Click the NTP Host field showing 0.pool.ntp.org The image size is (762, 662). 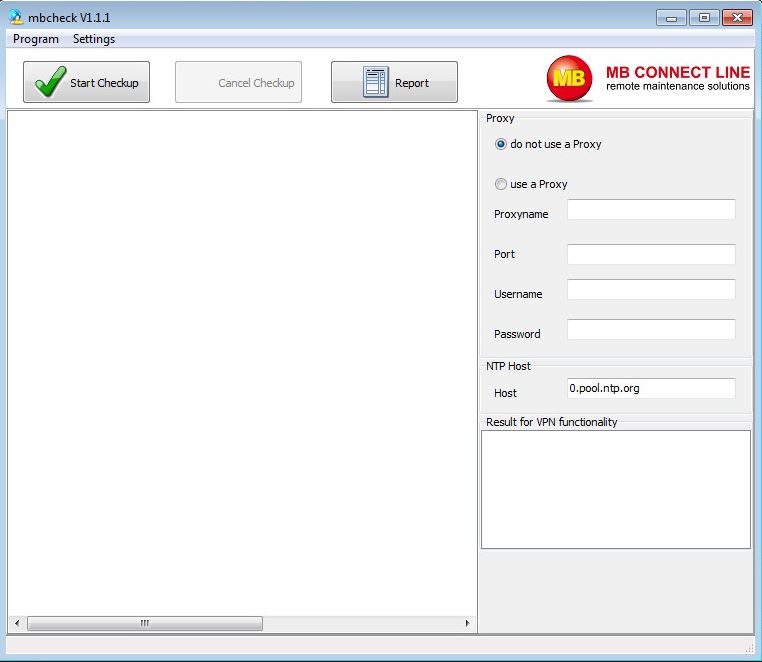[651, 388]
